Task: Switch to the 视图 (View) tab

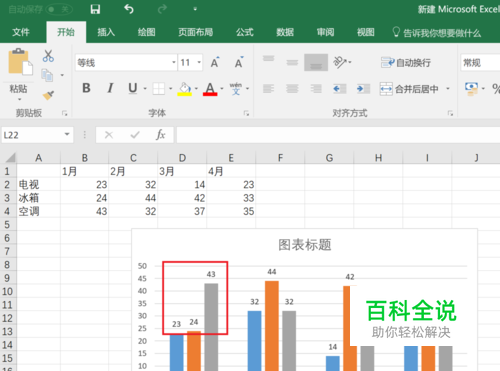Action: (366, 32)
